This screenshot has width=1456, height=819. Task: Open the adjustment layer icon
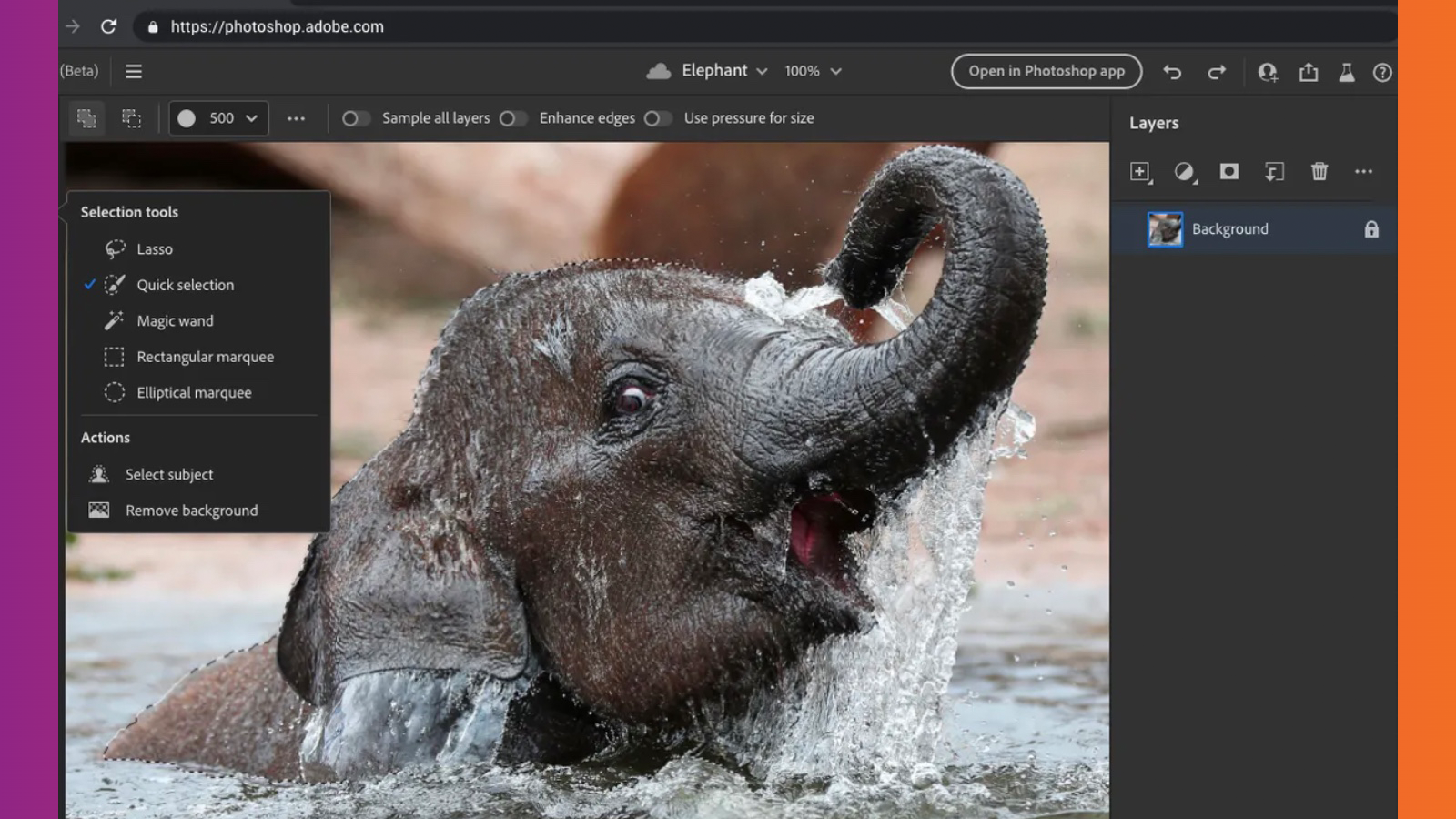coord(1185,171)
